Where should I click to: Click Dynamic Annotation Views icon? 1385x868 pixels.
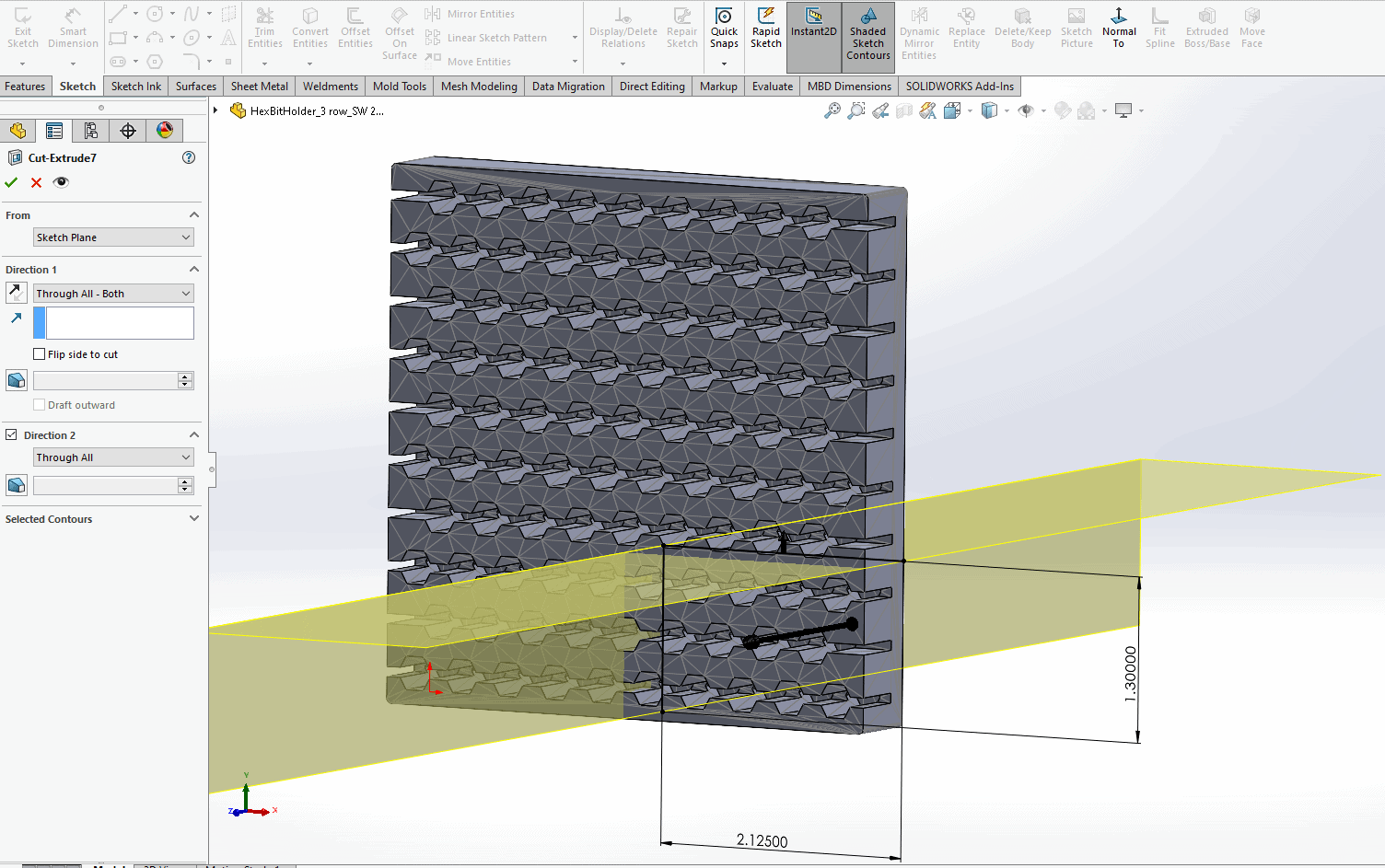pos(928,110)
